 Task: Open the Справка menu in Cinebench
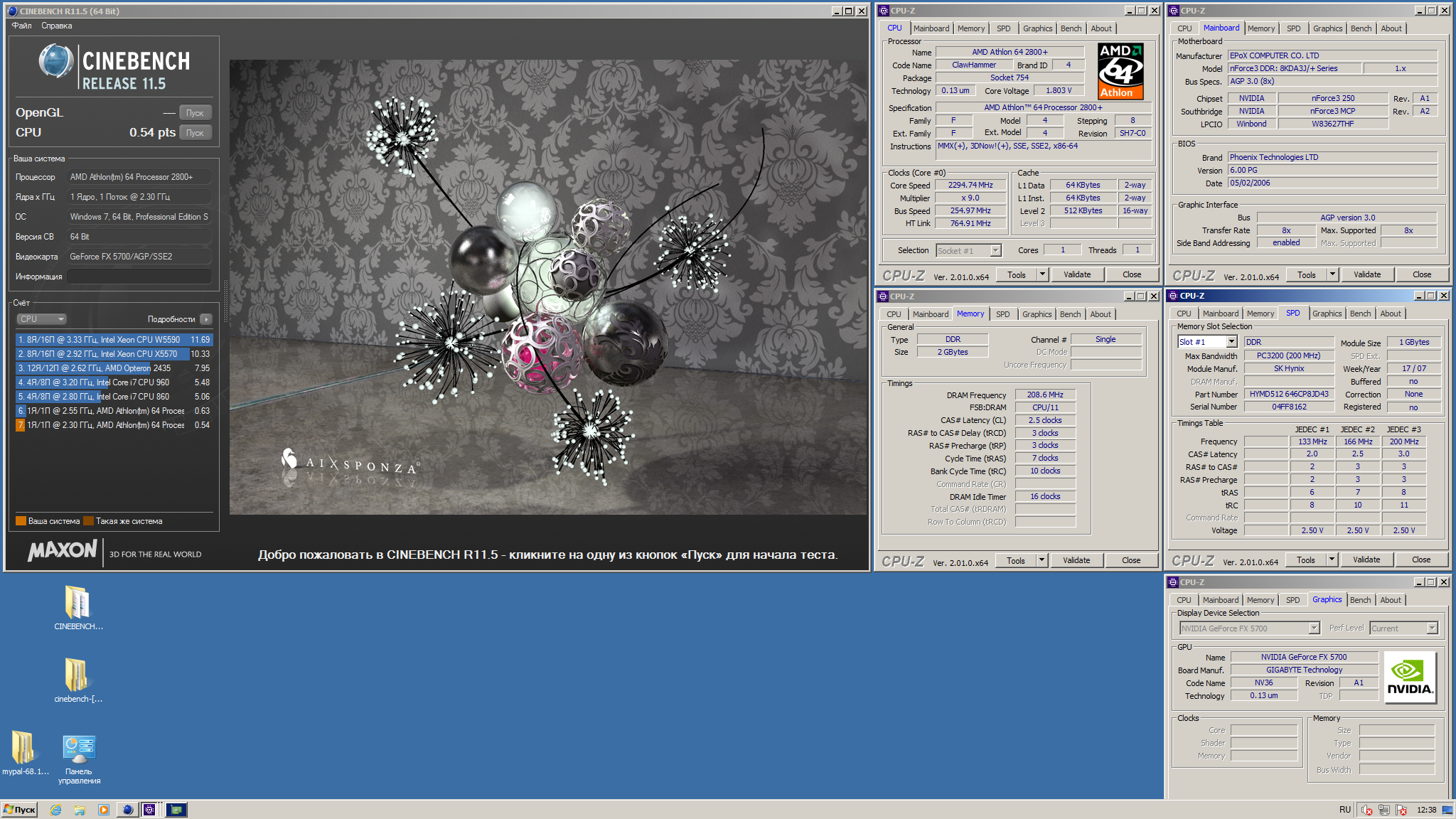pos(56,26)
